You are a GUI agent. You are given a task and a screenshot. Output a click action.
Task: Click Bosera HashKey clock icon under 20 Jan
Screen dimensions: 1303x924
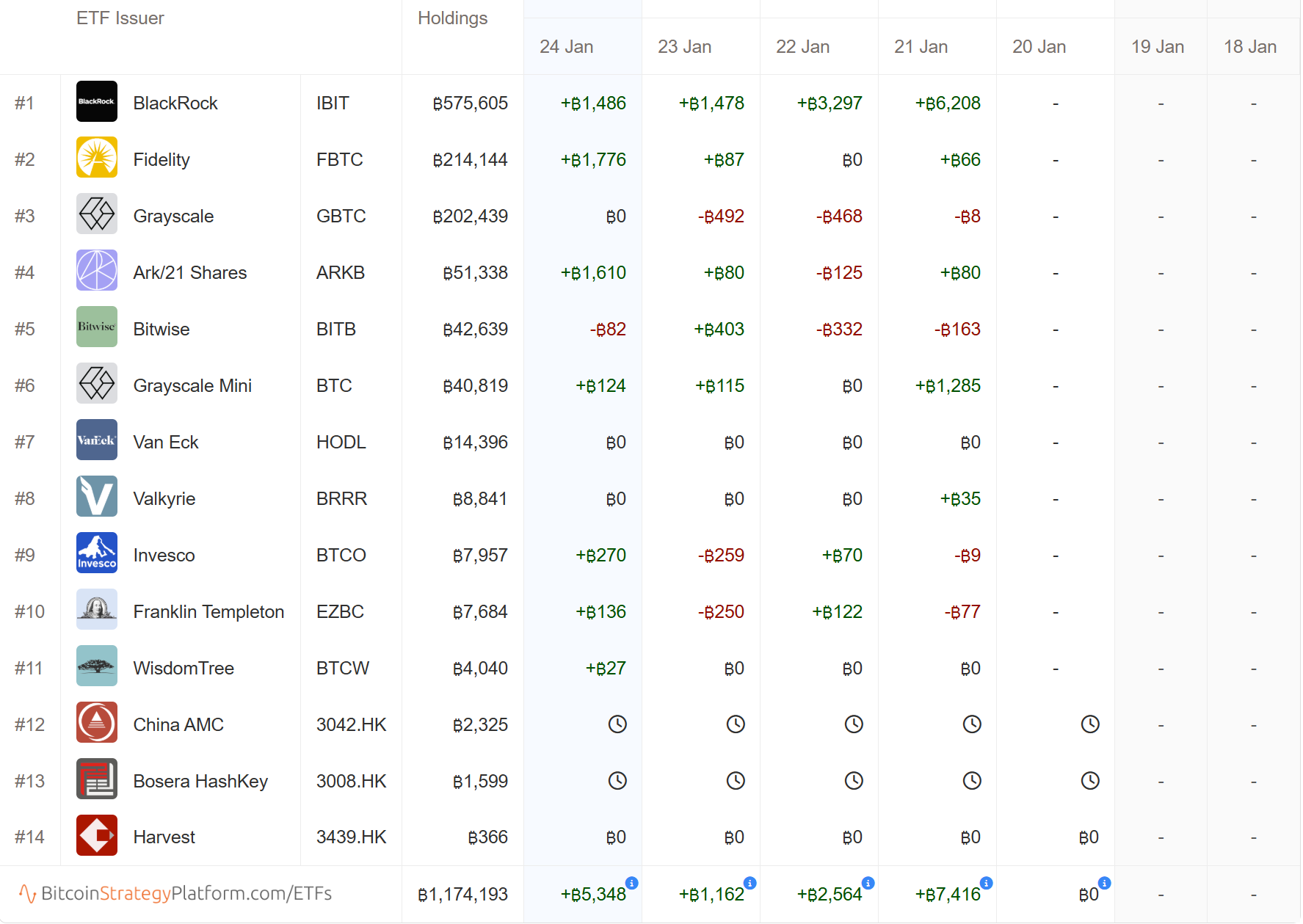click(x=1090, y=780)
